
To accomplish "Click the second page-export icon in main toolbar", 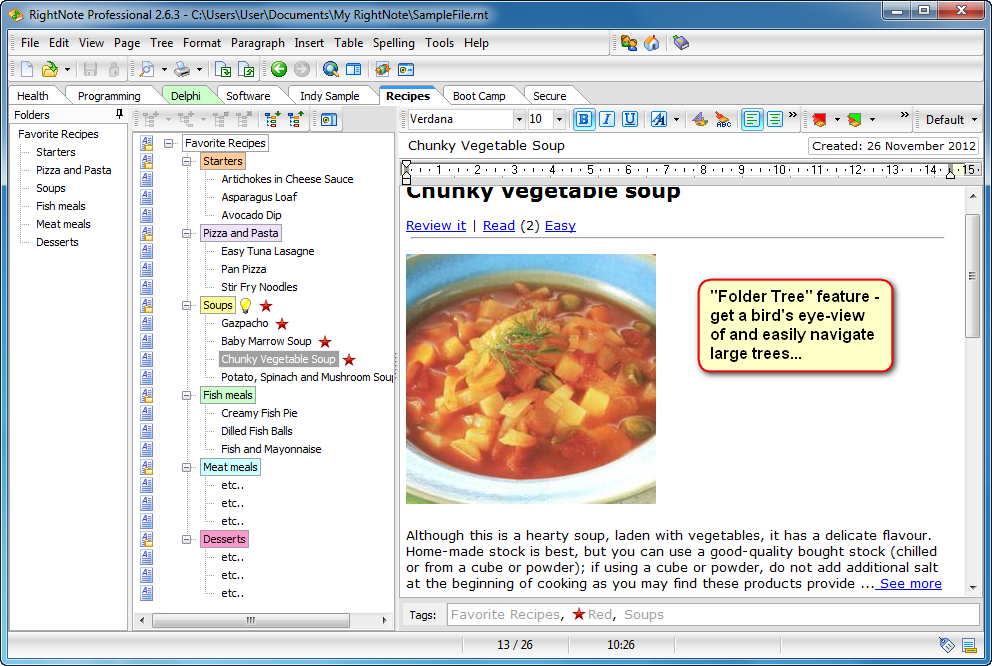I will point(246,69).
